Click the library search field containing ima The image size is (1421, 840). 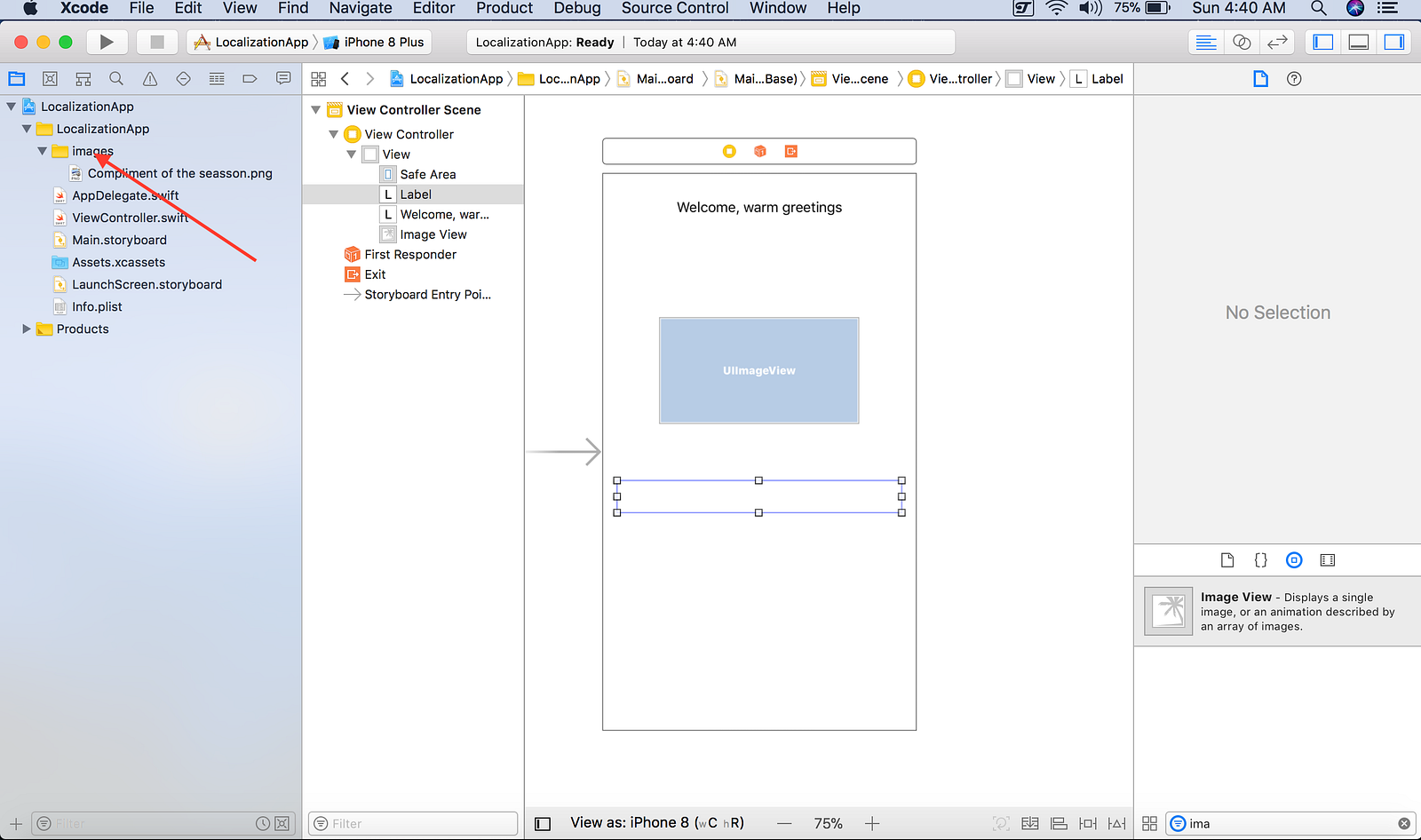(1290, 824)
